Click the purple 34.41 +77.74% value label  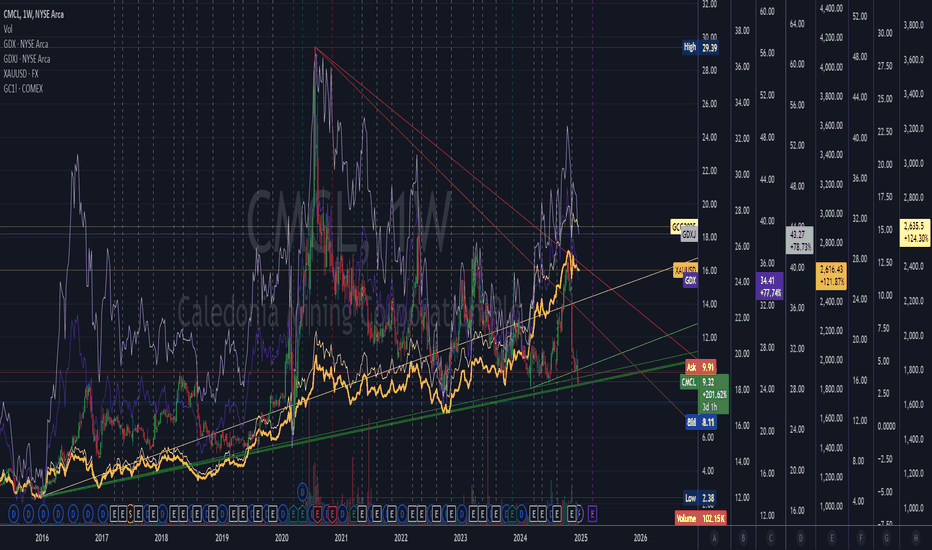coord(770,286)
